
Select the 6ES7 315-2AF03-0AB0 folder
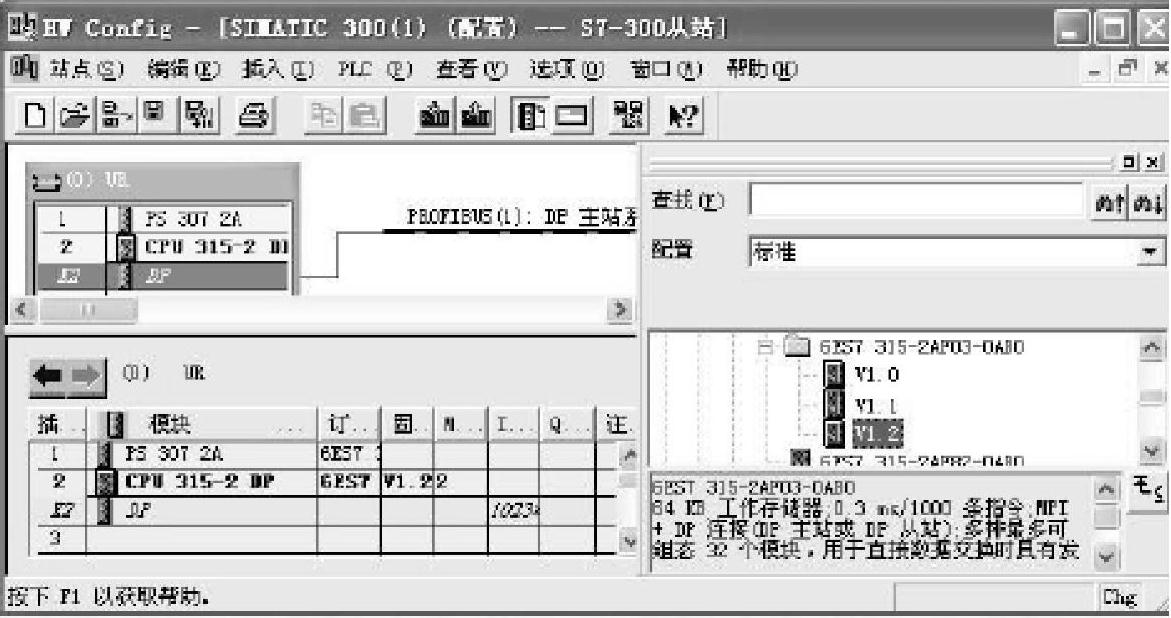(x=922, y=347)
